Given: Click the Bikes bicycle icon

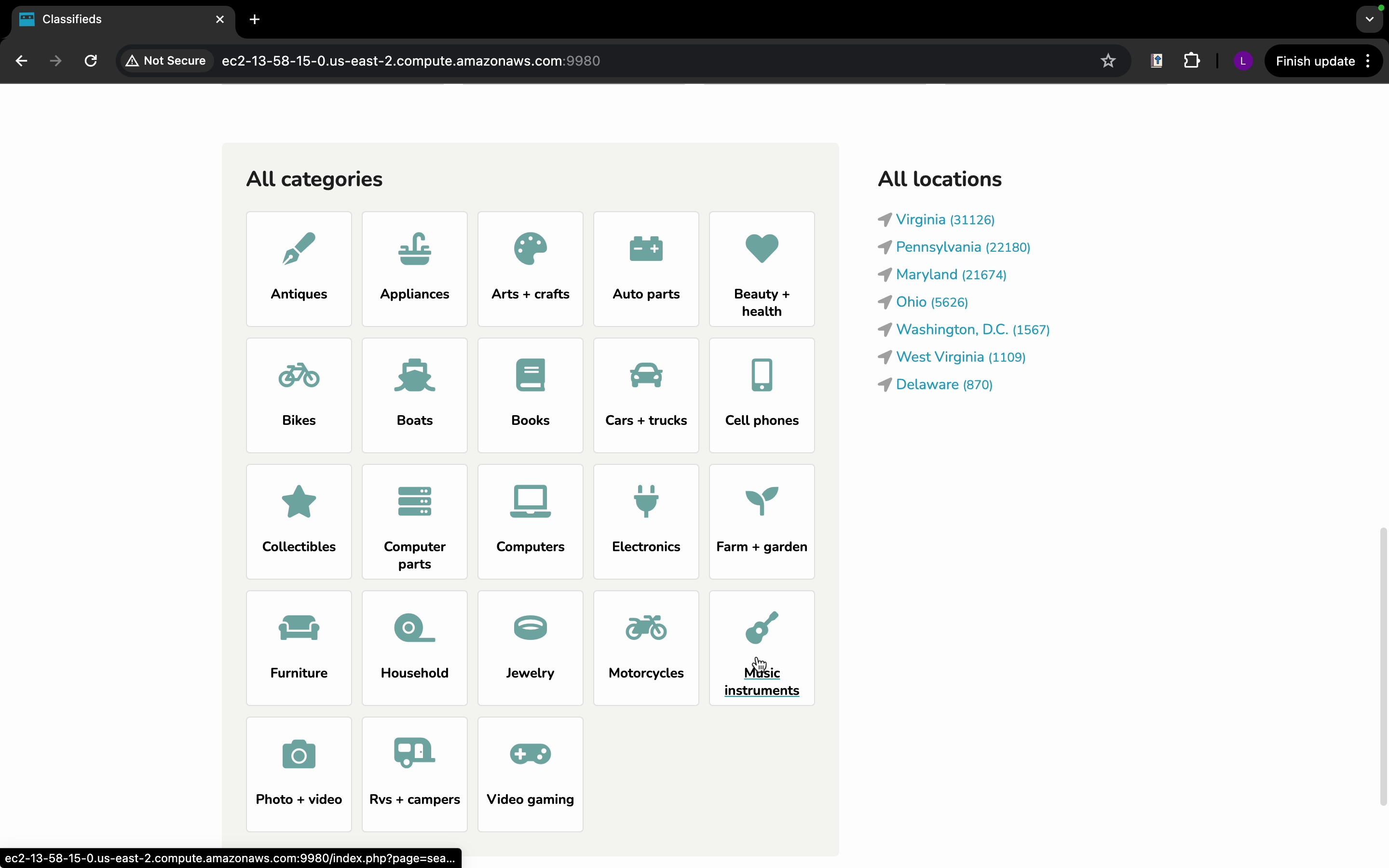Looking at the screenshot, I should (x=299, y=376).
